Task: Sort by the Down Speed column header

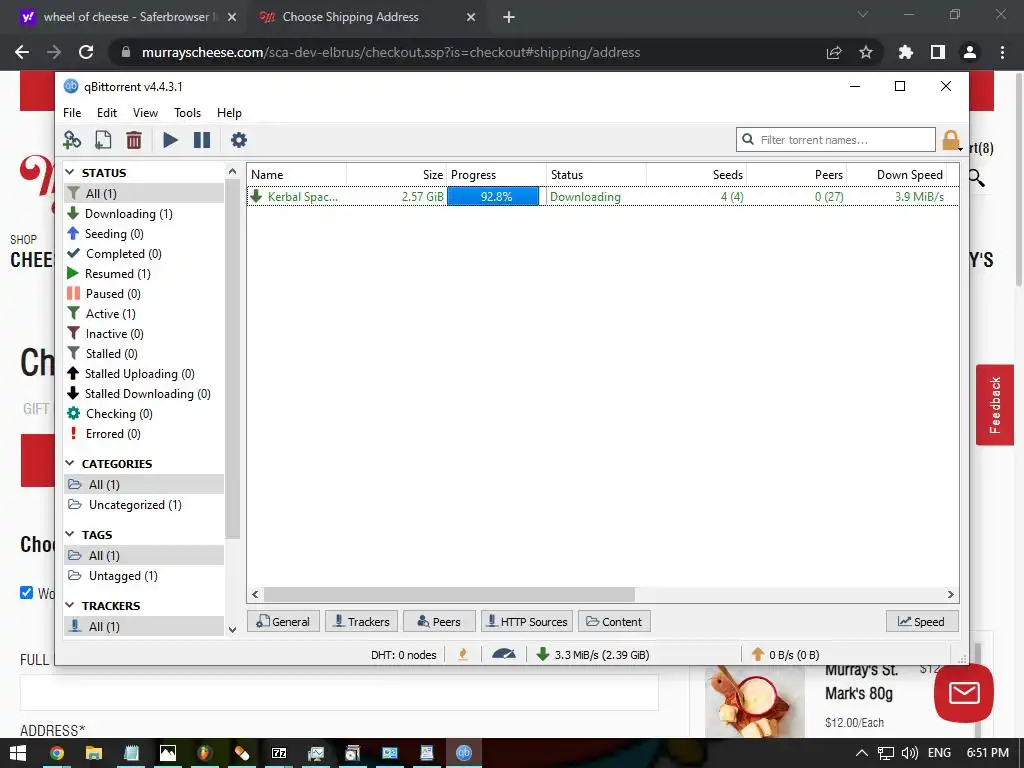Action: [896, 174]
